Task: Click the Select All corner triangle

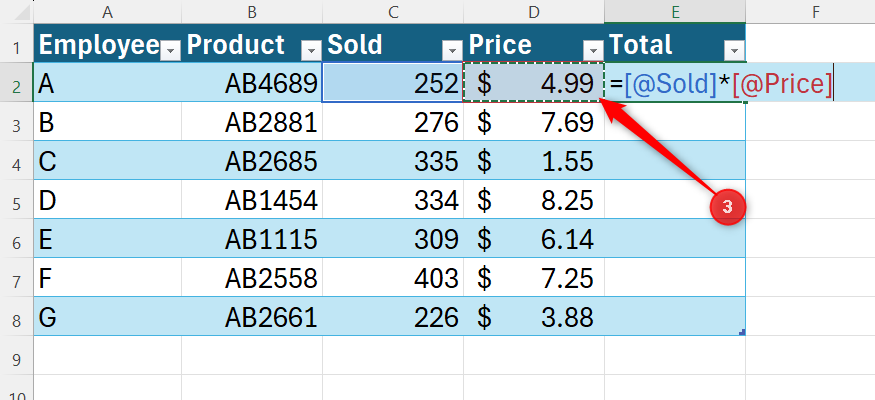Action: (22, 13)
